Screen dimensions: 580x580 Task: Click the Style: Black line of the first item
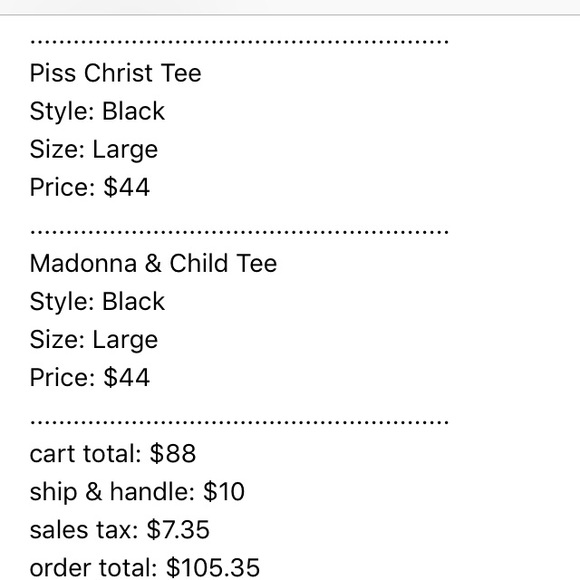click(97, 111)
